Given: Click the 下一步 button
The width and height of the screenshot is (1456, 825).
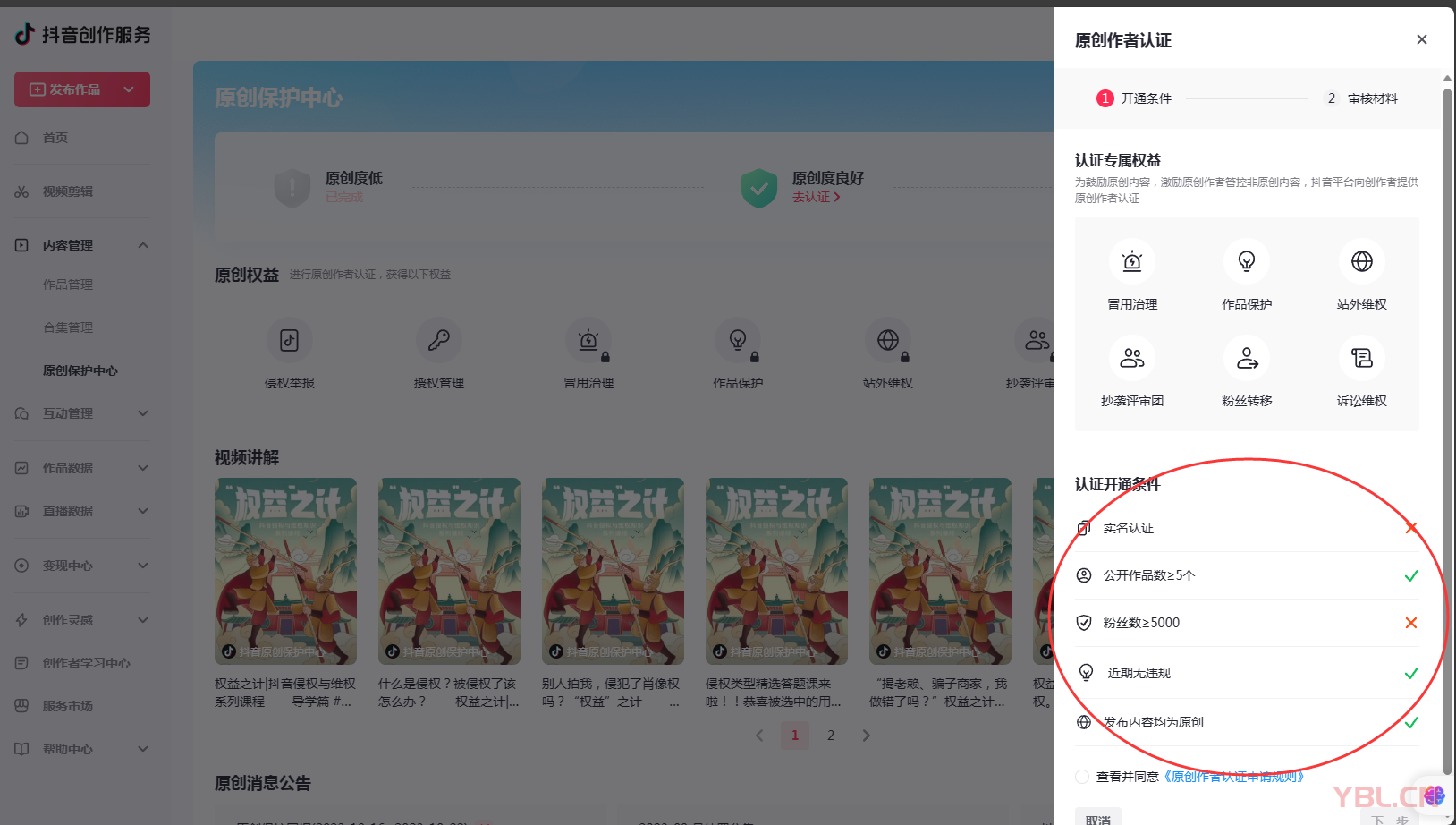Looking at the screenshot, I should tap(1390, 818).
